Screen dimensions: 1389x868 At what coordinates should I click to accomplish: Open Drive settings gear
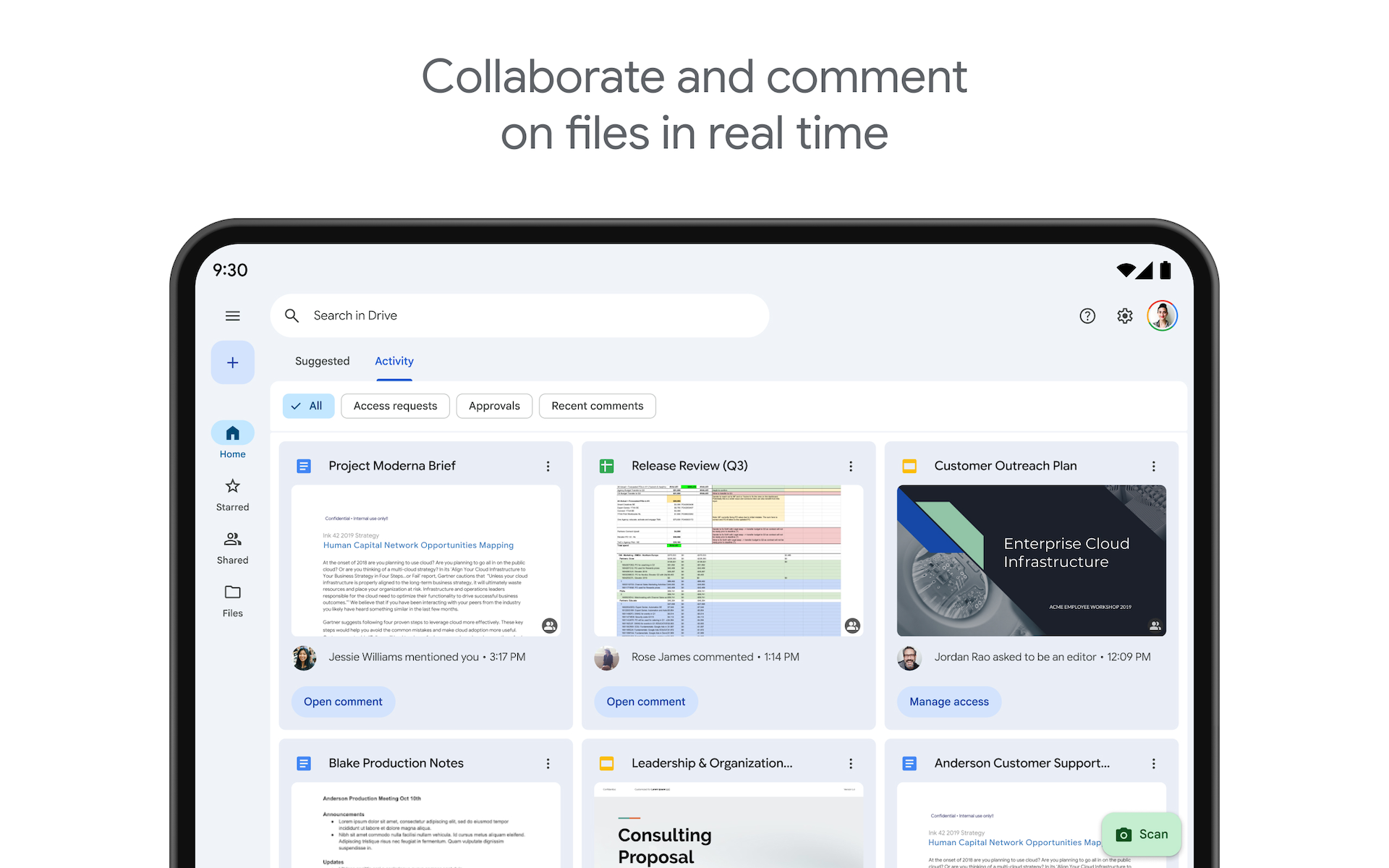pyautogui.click(x=1124, y=315)
